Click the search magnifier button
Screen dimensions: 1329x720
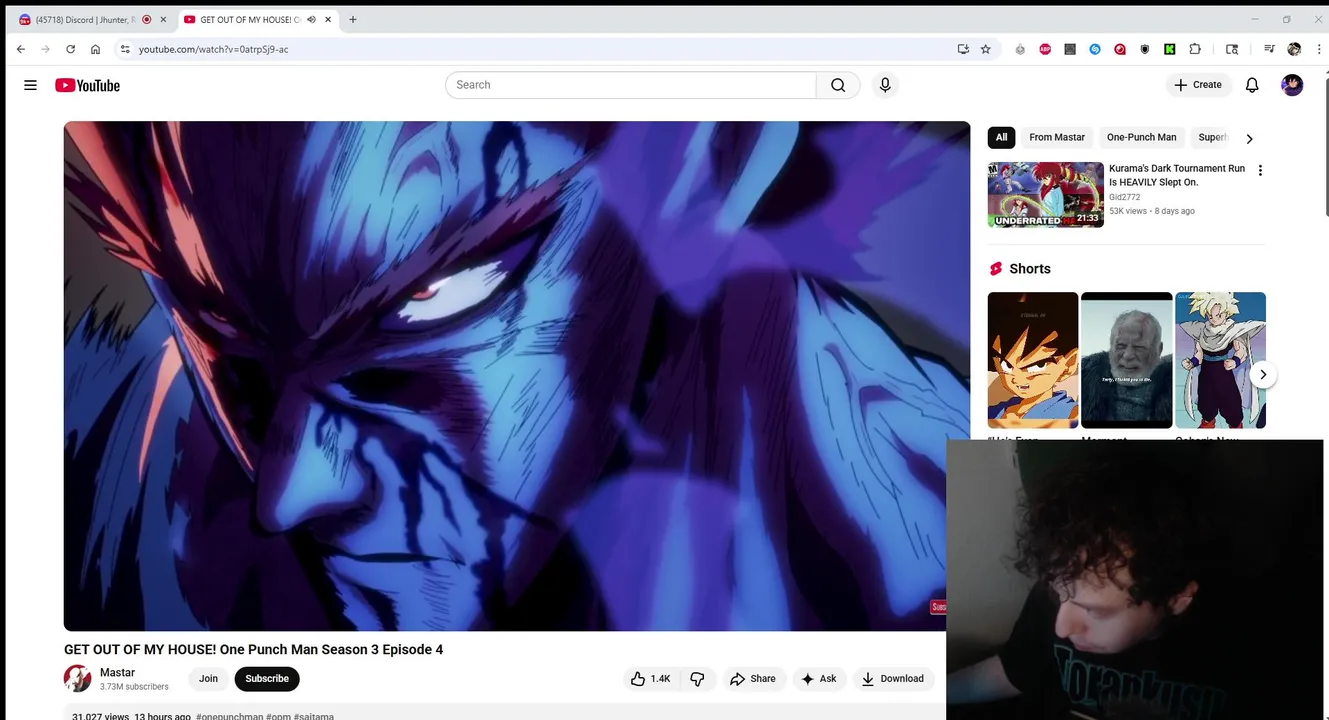pos(838,85)
